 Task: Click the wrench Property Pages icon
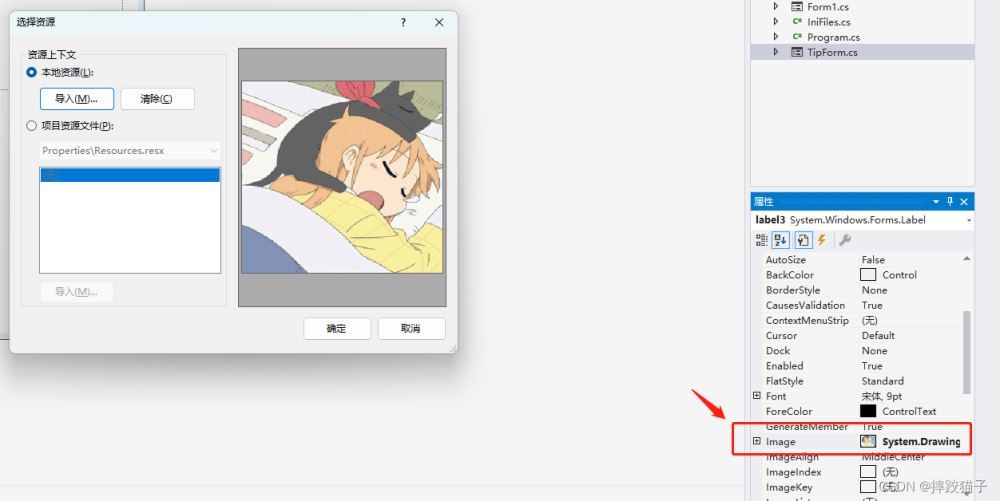844,240
